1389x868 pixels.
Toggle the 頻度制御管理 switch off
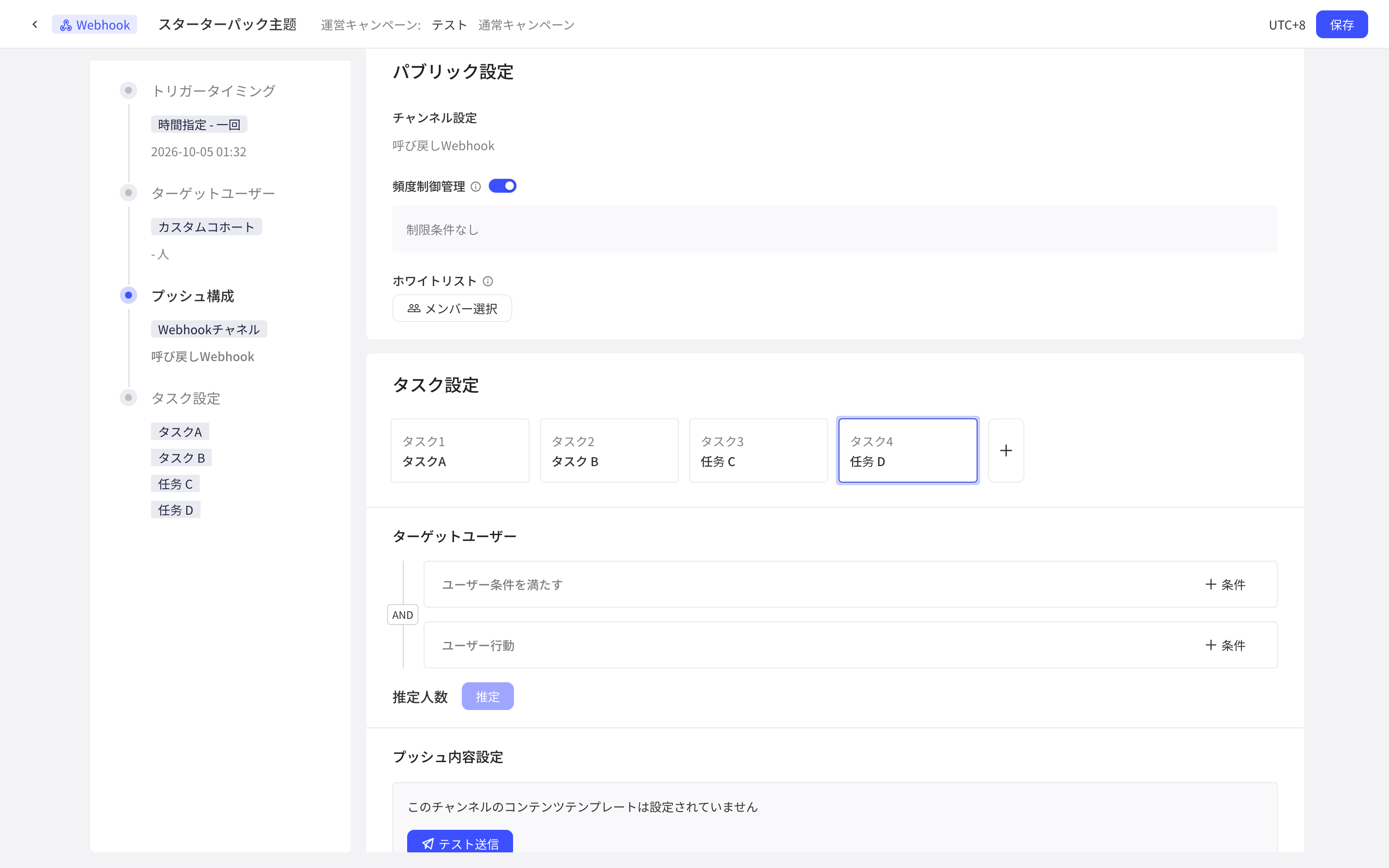[502, 186]
